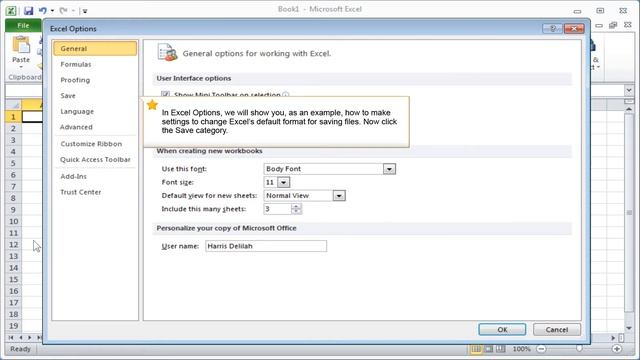Click the restore workbook window button
Viewport: 640px width, 360px height.
(613, 25)
